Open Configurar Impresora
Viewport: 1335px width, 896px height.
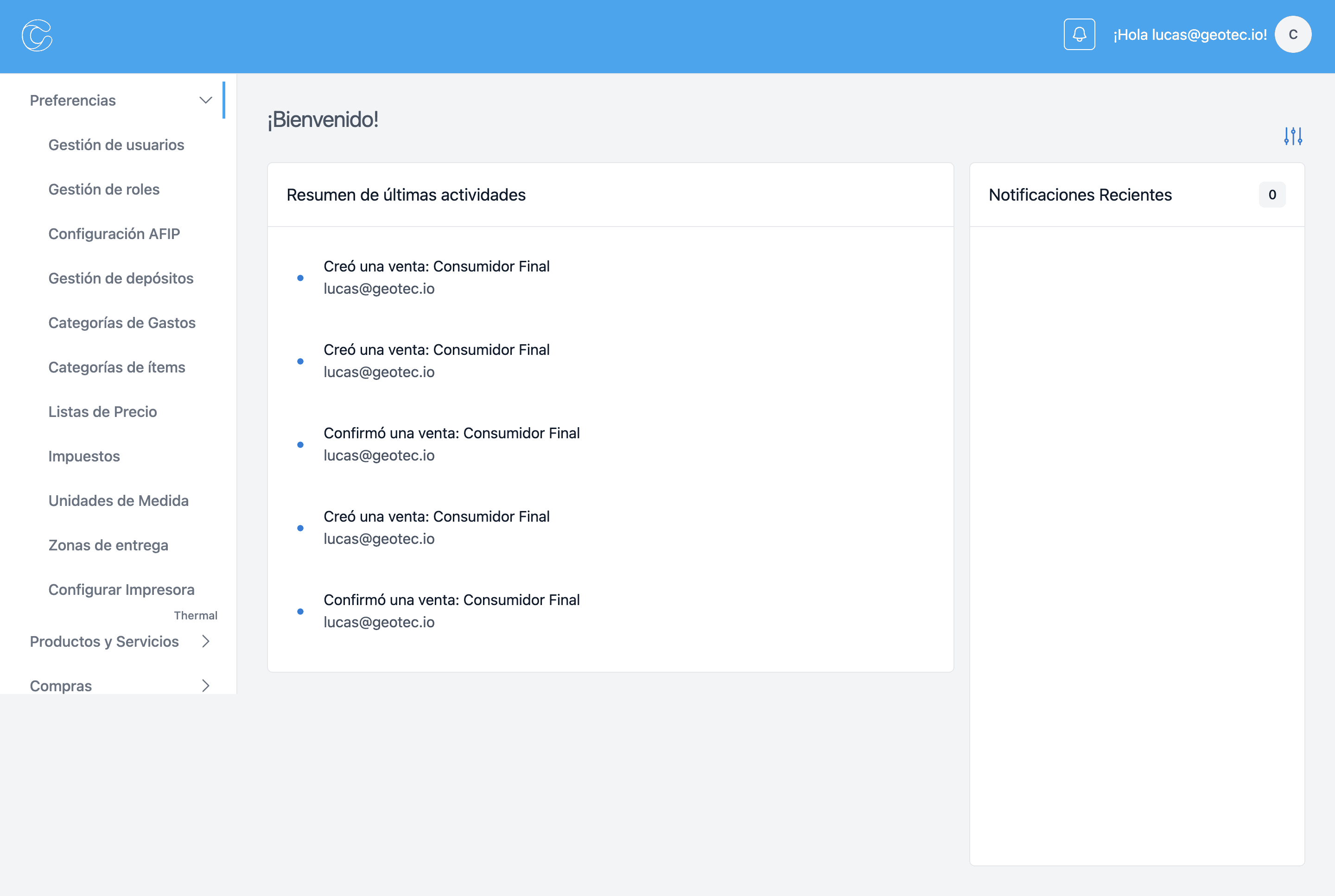click(121, 589)
